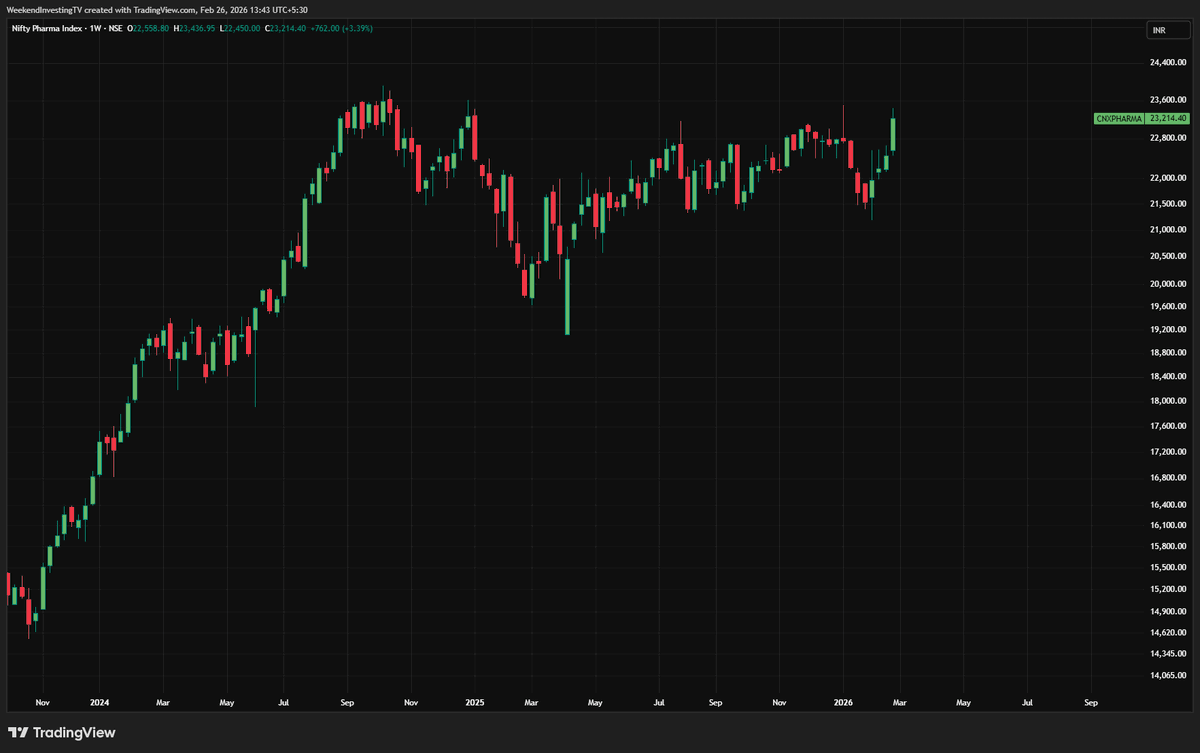Click the 14,620.00 price axis label
Viewport: 1200px width, 753px height.
[1168, 633]
